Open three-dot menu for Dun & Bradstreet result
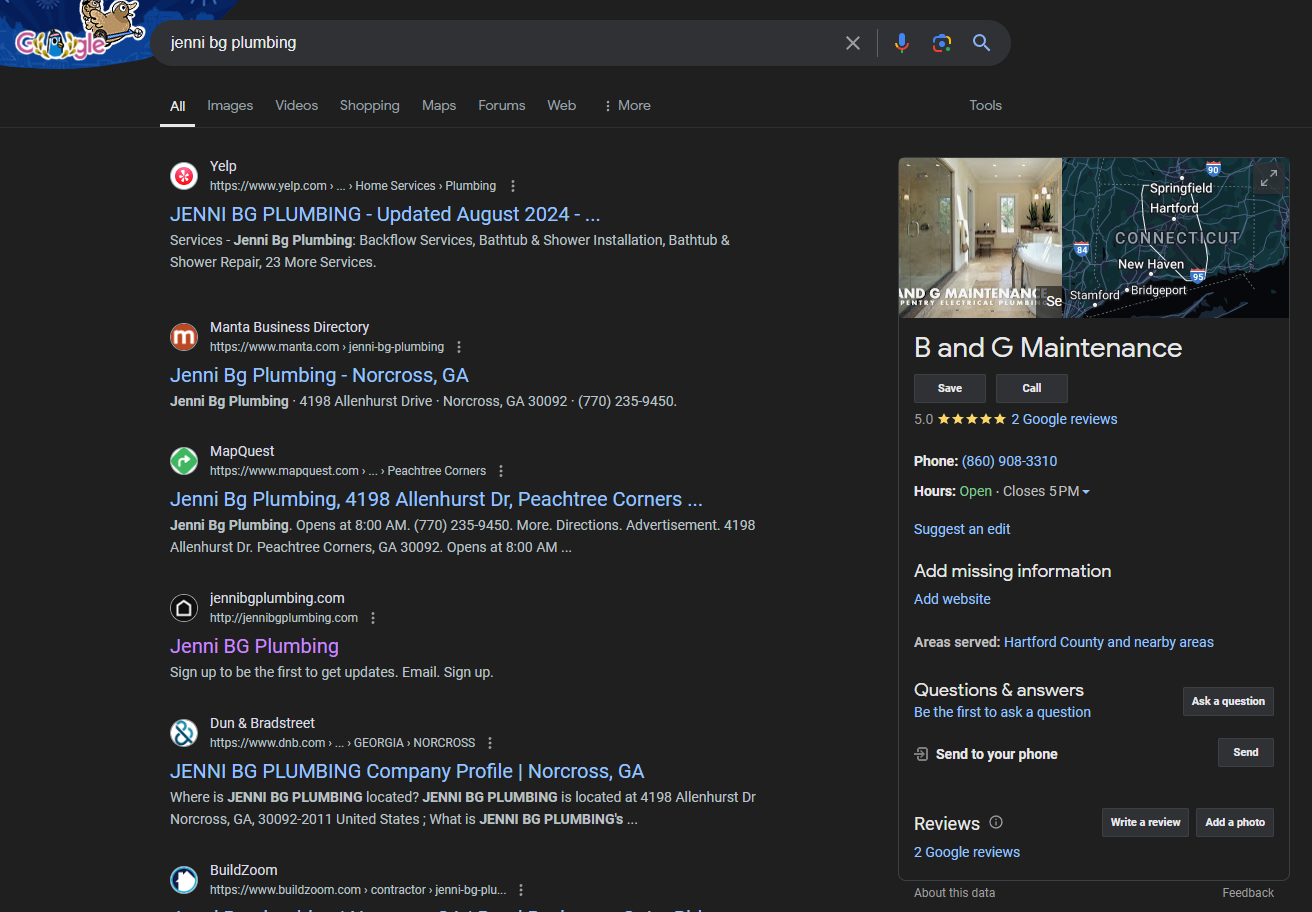Screen dimensions: 1312x912 (x=490, y=743)
